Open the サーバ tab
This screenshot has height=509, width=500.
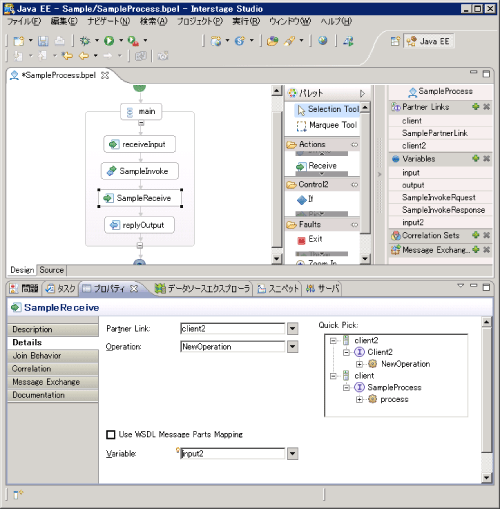[323, 289]
